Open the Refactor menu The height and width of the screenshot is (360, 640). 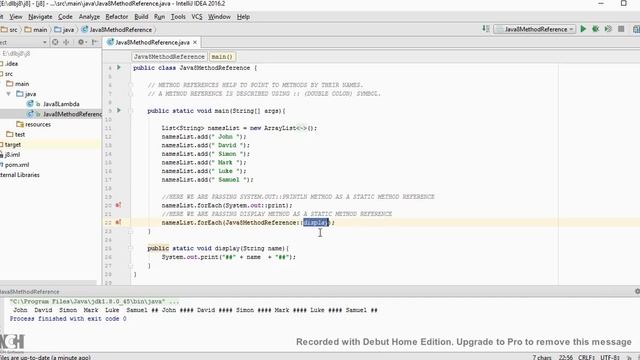(x=117, y=17)
